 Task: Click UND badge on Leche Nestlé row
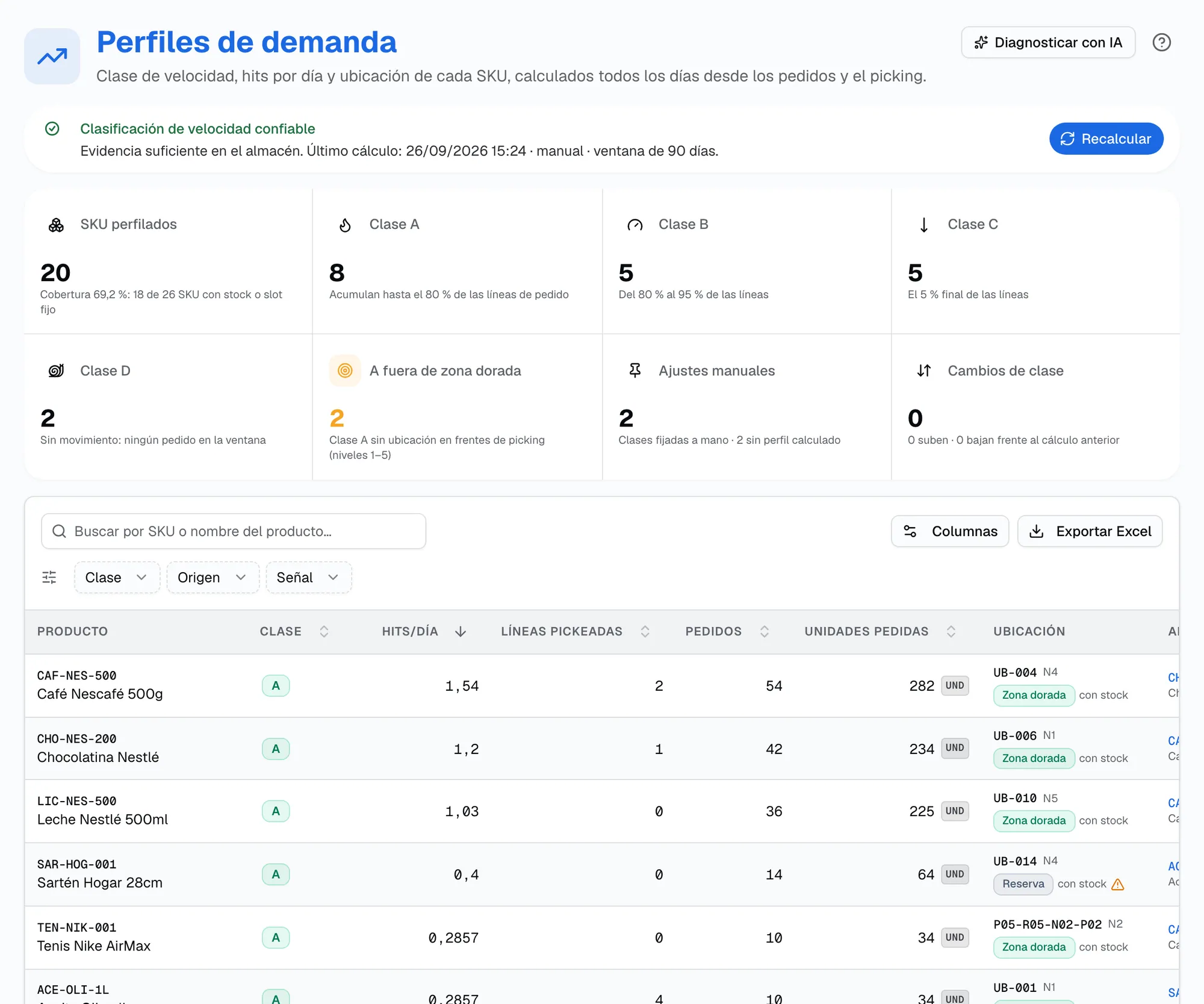(955, 811)
